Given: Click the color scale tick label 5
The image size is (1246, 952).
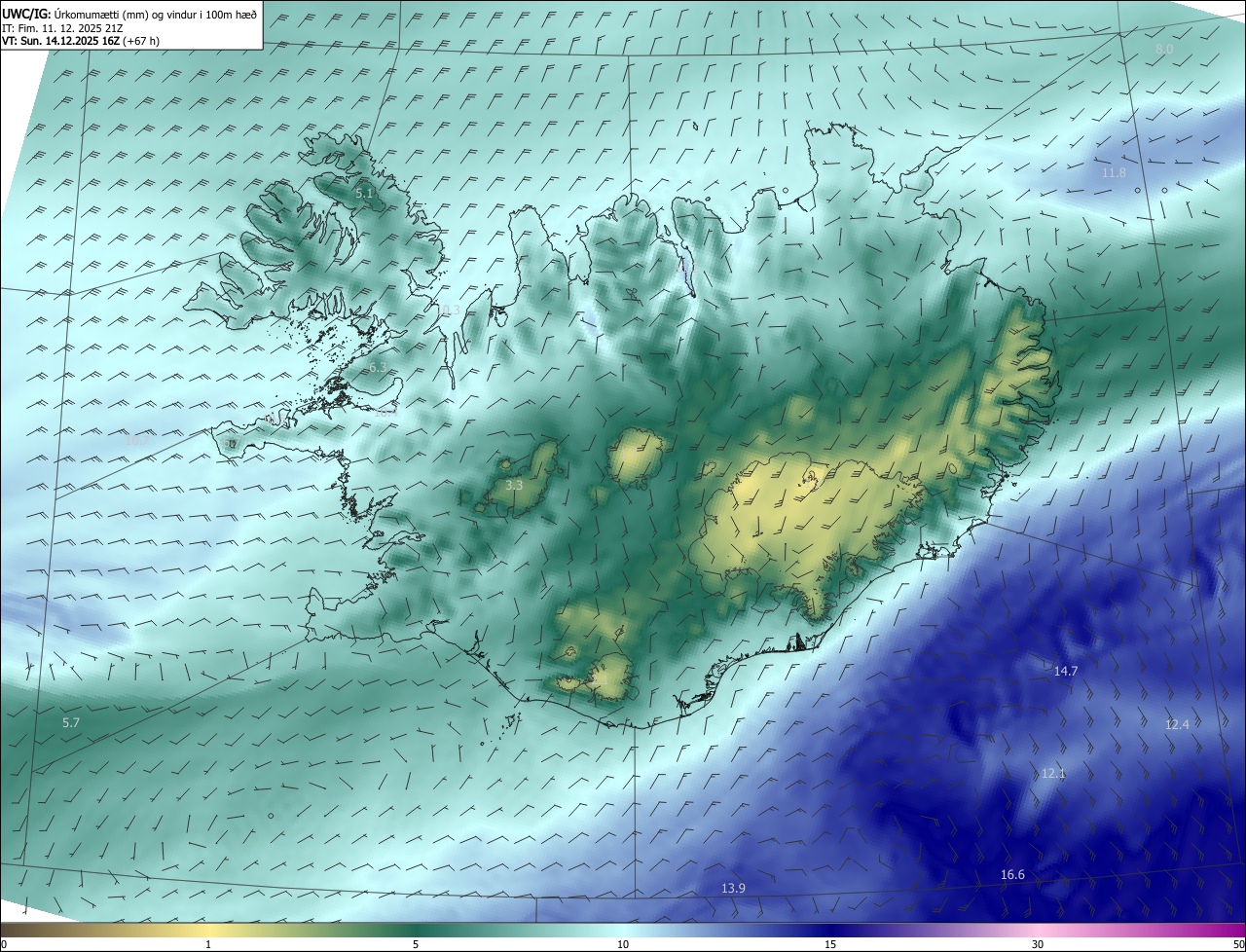Looking at the screenshot, I should (x=416, y=944).
